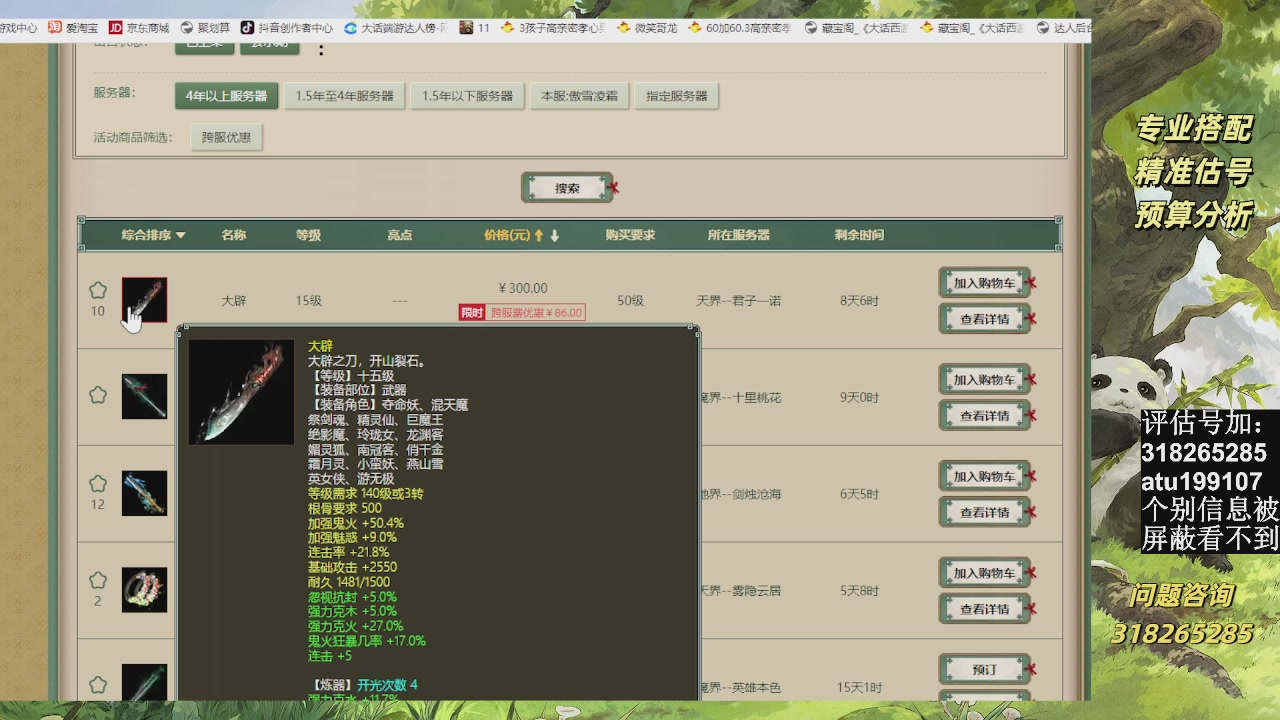This screenshot has height=720, width=1280.
Task: Star the second listed item
Action: [98, 395]
